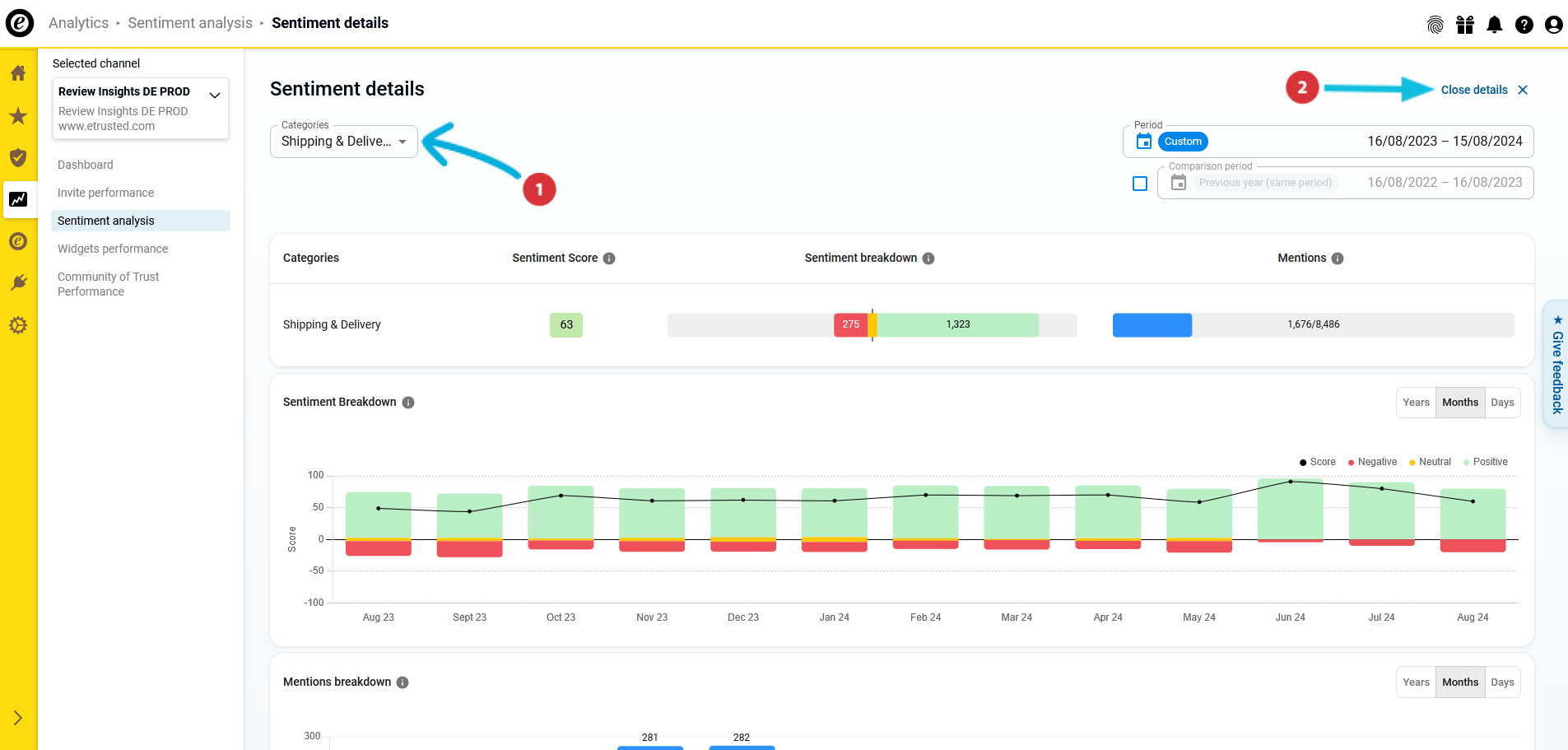Viewport: 1568px width, 750px height.
Task: Select the analytics chart sidebar icon
Action: point(18,199)
